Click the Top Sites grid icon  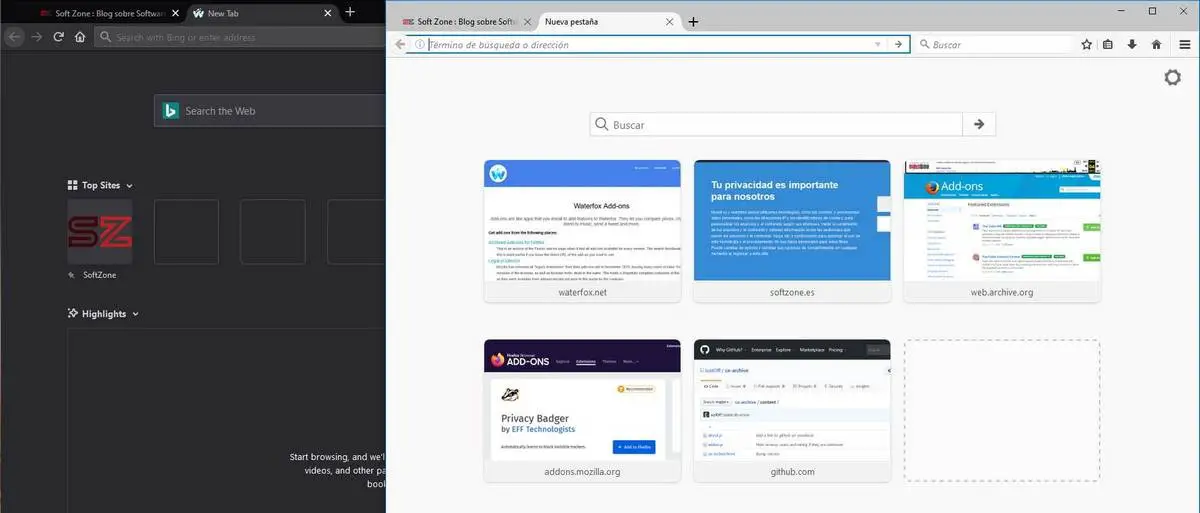click(x=72, y=185)
